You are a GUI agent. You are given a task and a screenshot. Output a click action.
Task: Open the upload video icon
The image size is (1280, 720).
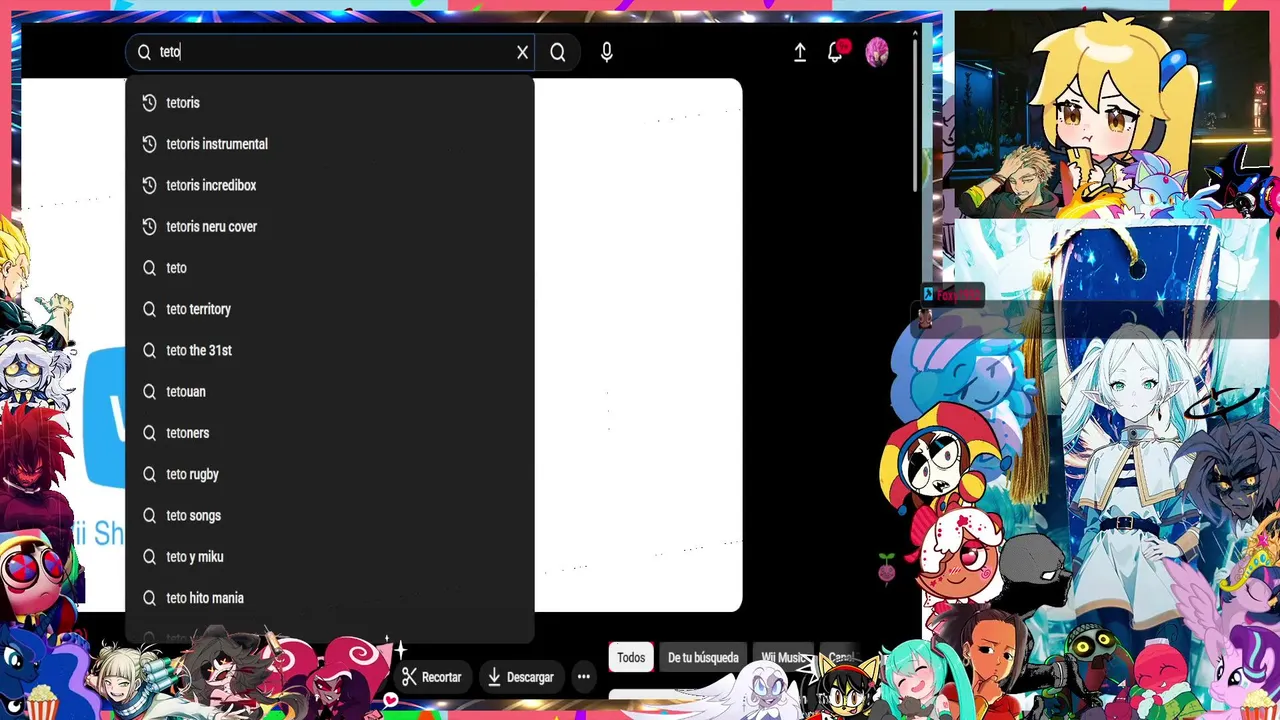pos(800,53)
